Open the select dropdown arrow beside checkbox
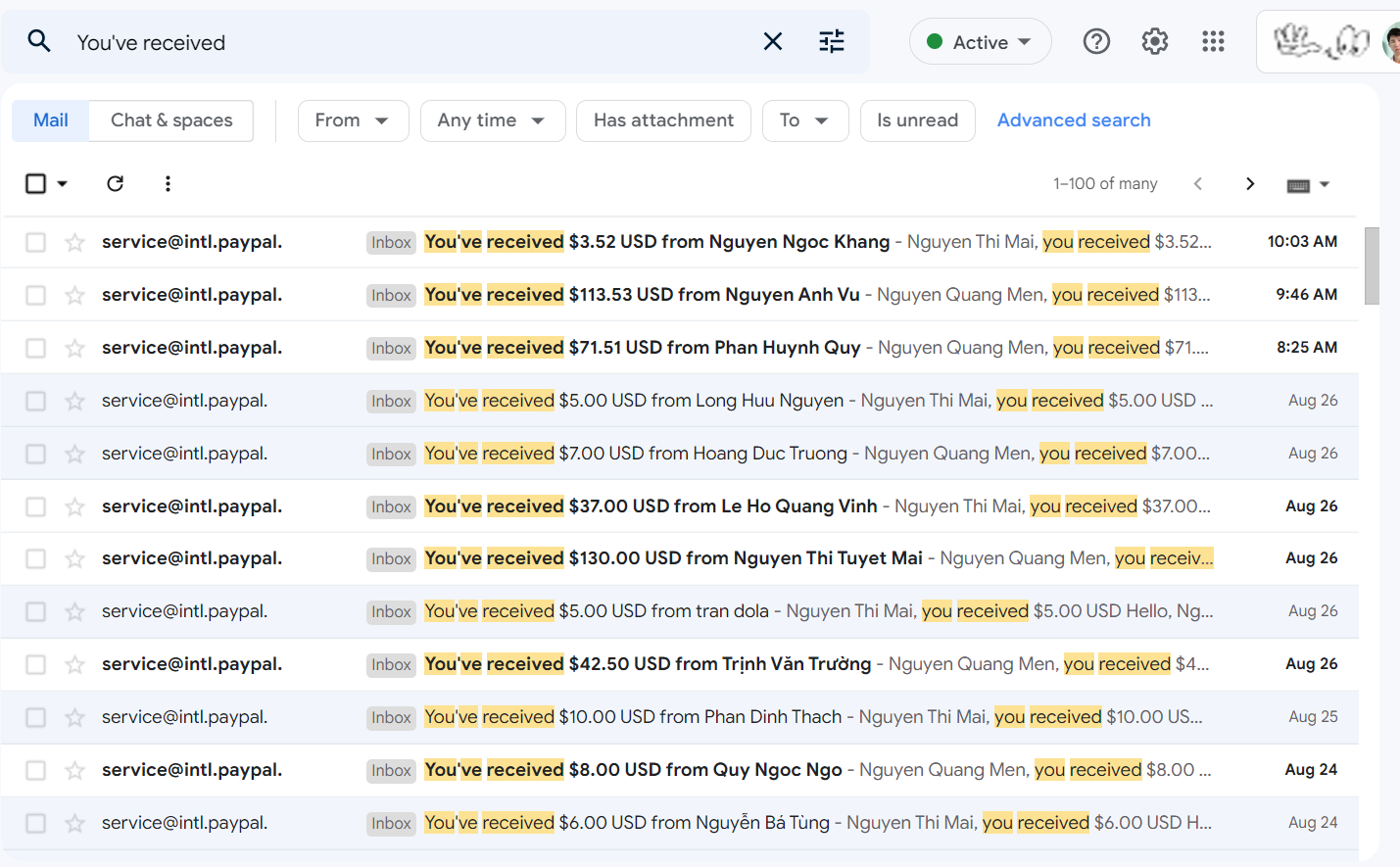 coord(63,183)
